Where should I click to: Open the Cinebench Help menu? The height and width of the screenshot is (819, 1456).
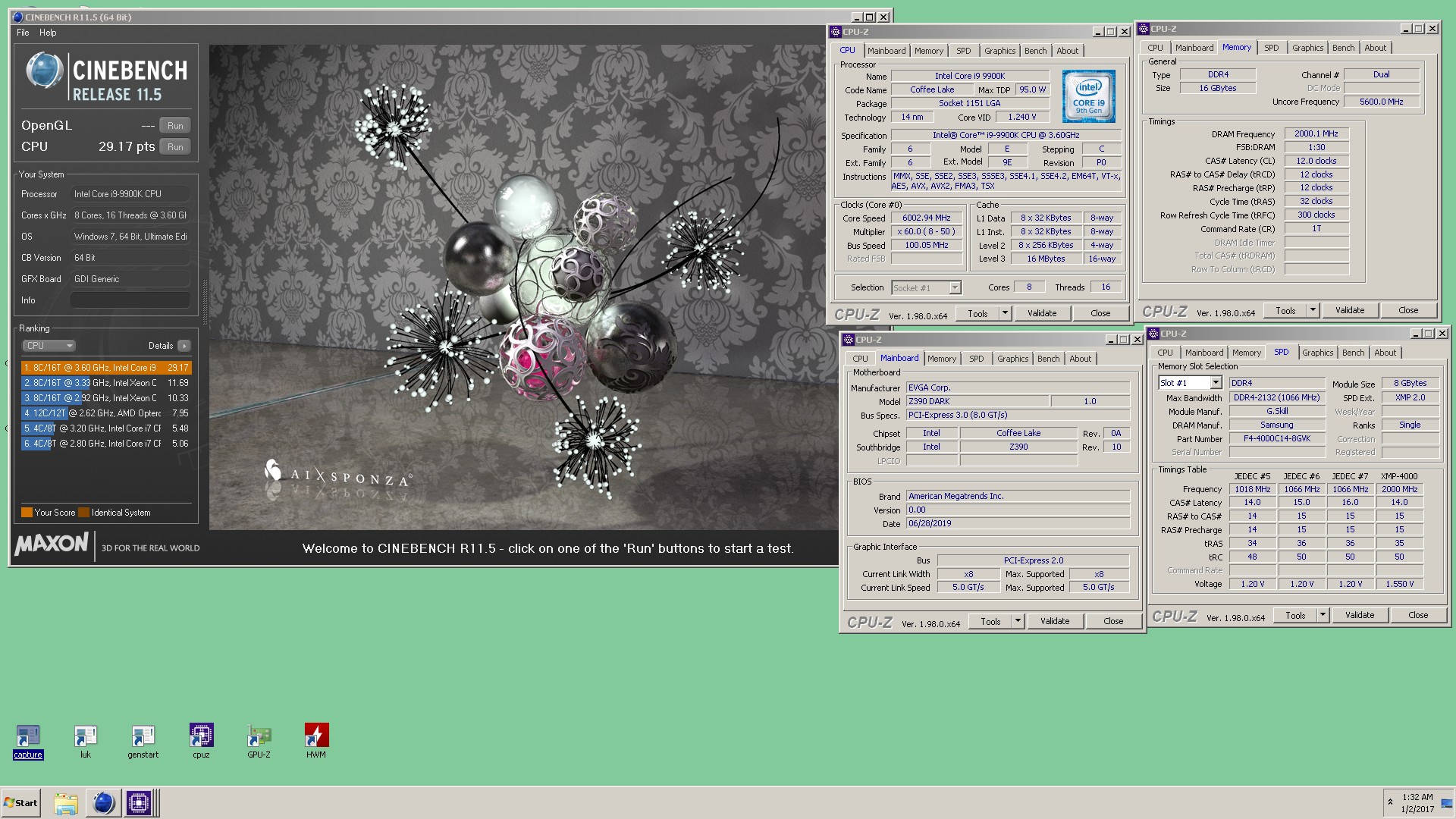pyautogui.click(x=48, y=33)
